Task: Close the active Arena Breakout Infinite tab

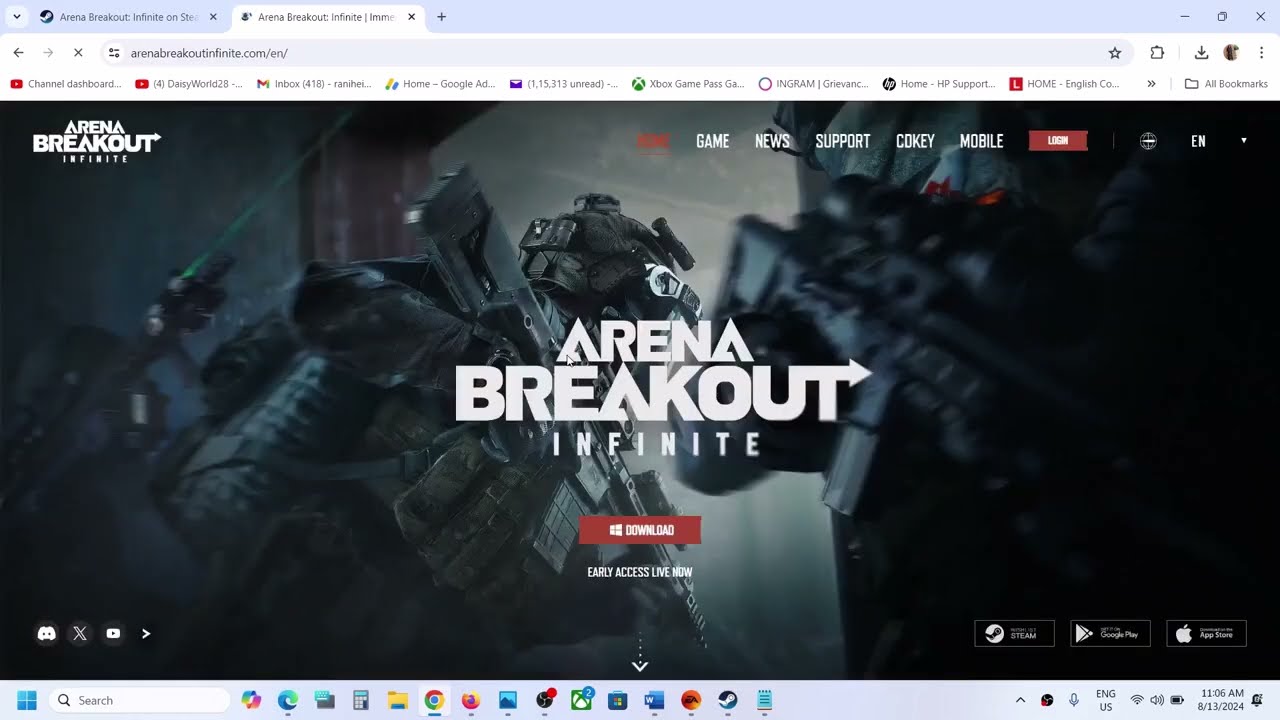Action: click(x=411, y=17)
